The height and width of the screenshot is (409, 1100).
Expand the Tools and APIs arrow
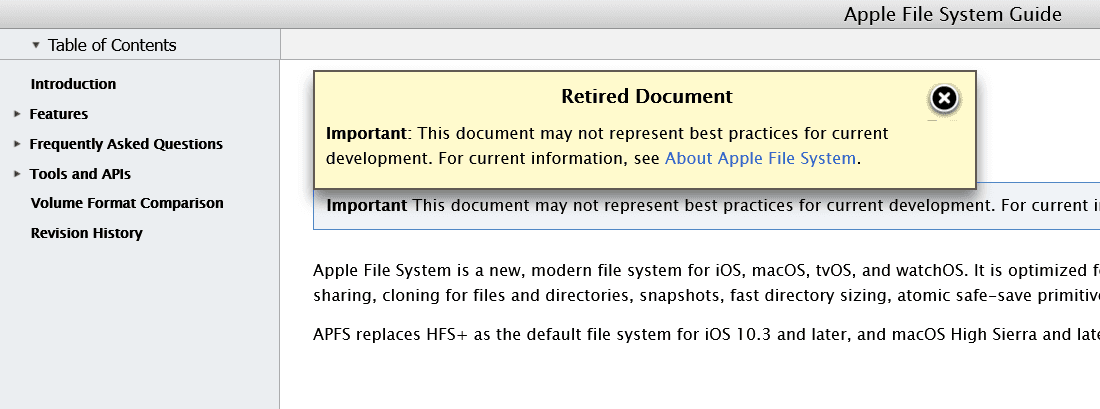click(x=18, y=174)
